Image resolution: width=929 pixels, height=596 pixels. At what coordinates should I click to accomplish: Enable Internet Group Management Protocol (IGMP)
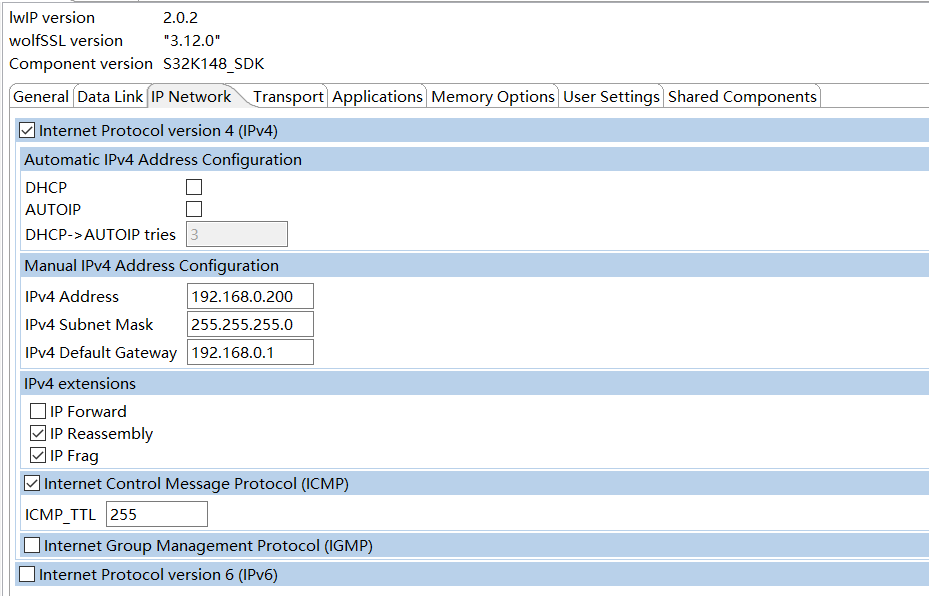click(x=32, y=546)
